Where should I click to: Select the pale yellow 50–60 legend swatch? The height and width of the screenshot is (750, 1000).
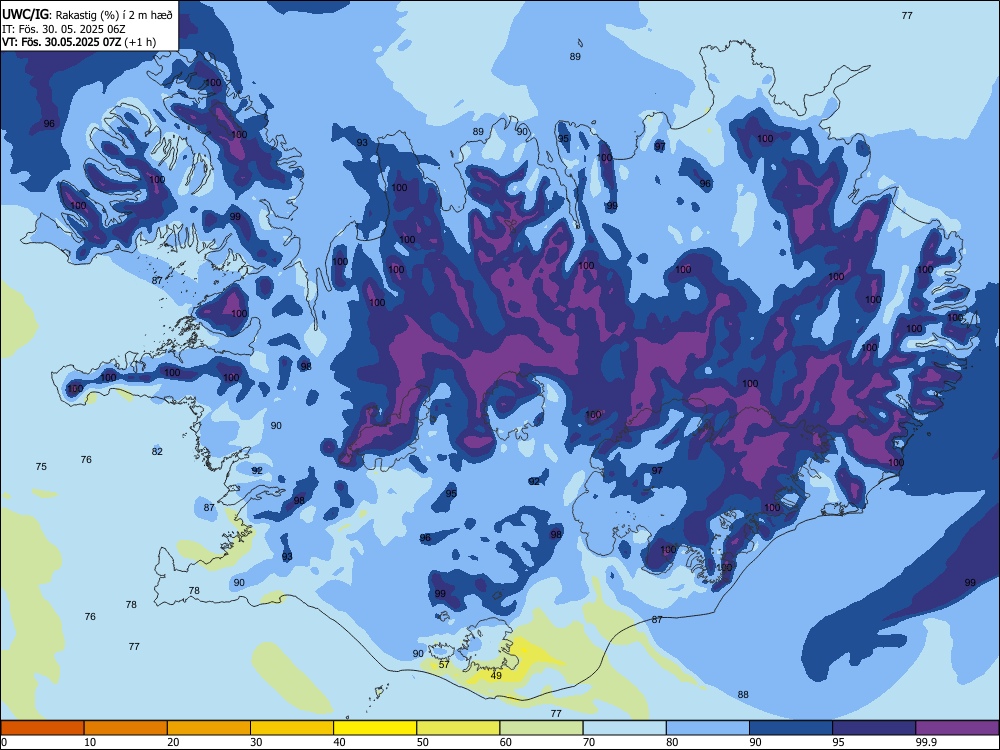pos(458,728)
